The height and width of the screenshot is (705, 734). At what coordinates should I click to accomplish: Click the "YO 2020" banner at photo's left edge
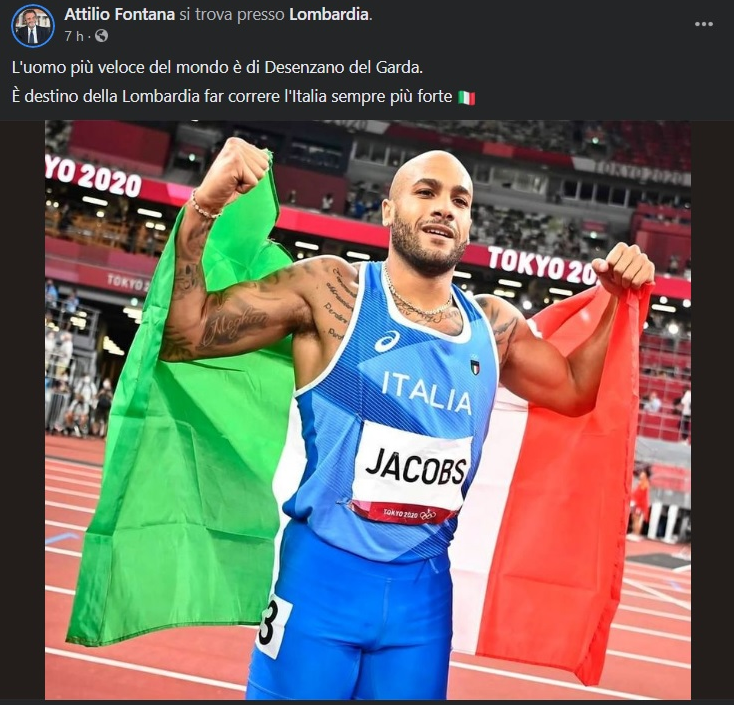[93, 177]
